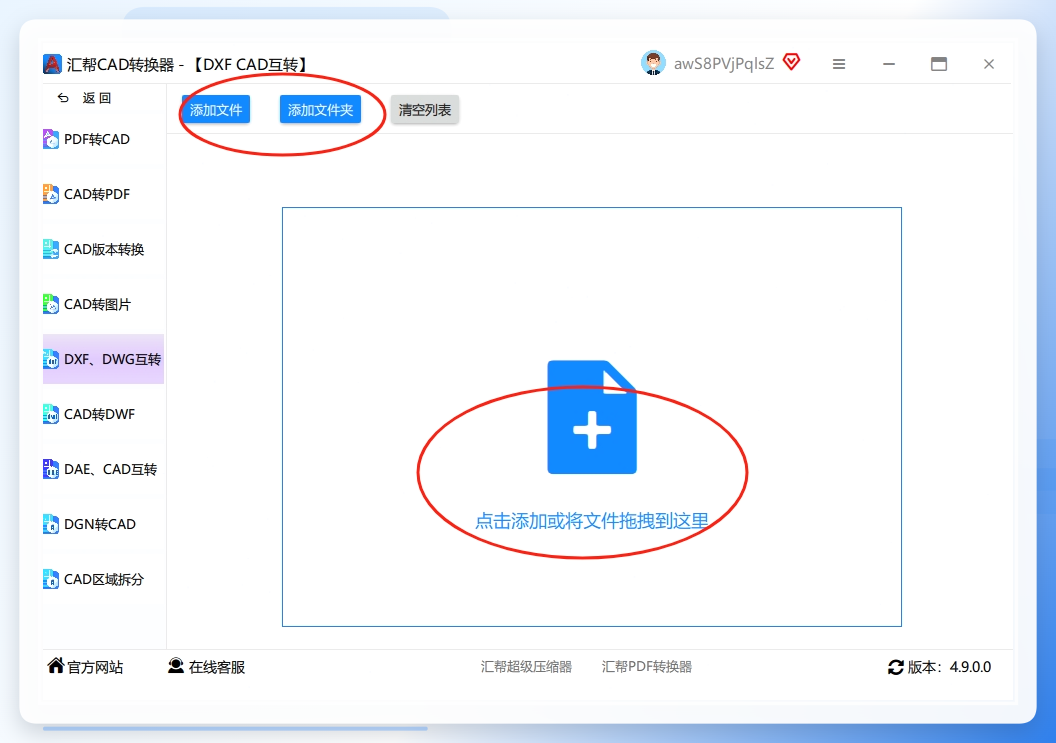Open the 汇帮PDF转换器 link
The height and width of the screenshot is (743, 1056).
(647, 667)
